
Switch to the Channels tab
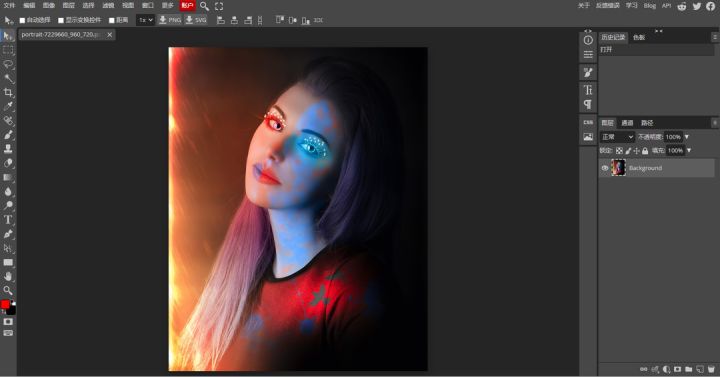[x=627, y=123]
